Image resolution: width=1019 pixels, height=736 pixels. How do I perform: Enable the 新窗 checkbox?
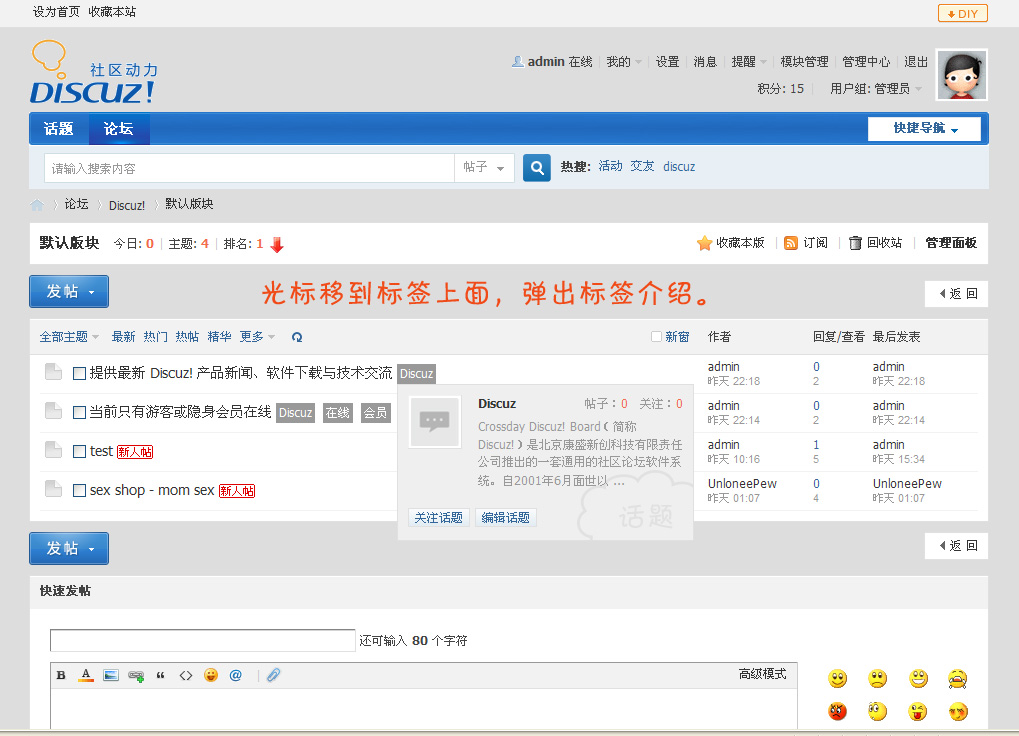656,337
